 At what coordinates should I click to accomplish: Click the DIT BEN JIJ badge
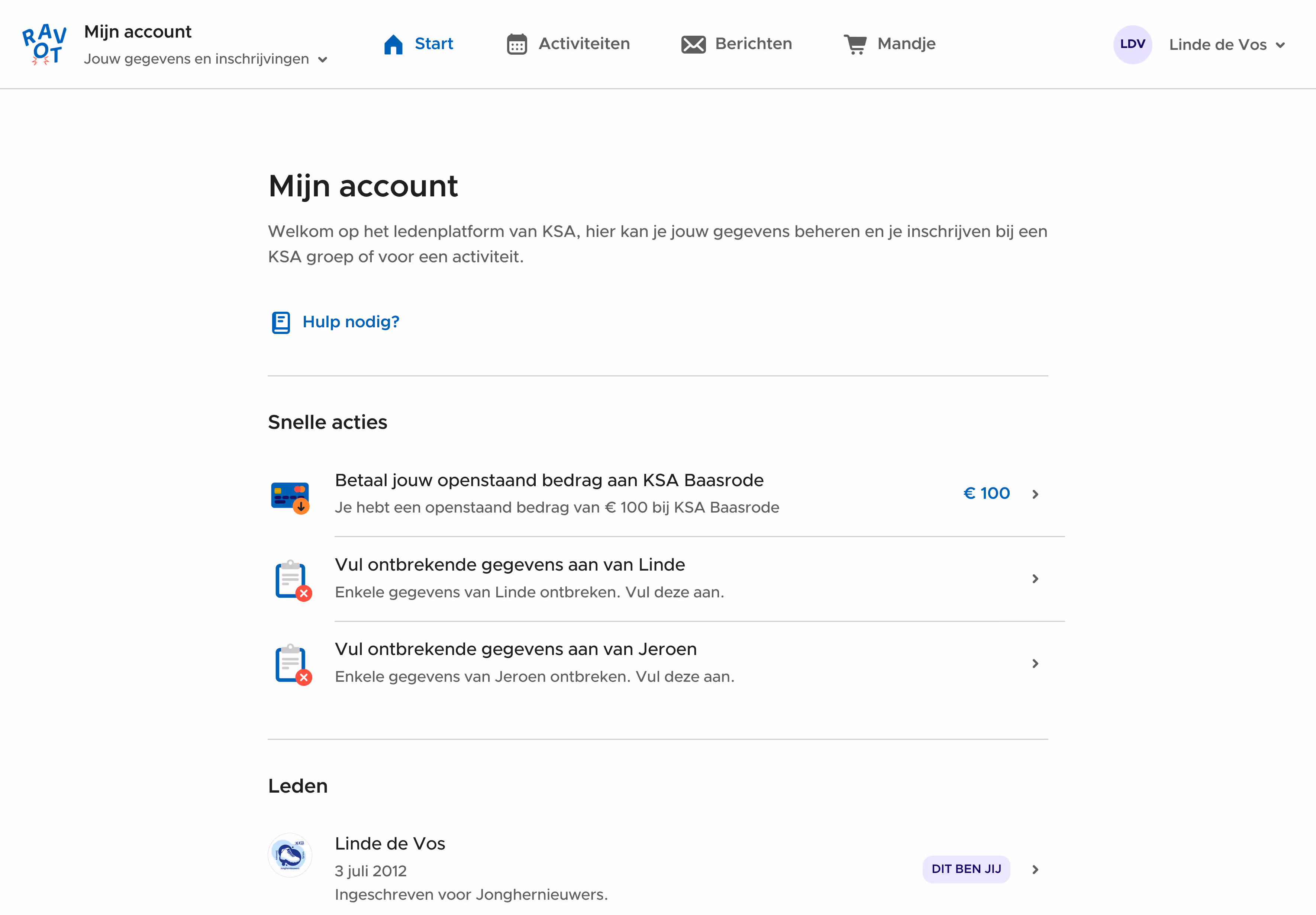pyautogui.click(x=966, y=869)
